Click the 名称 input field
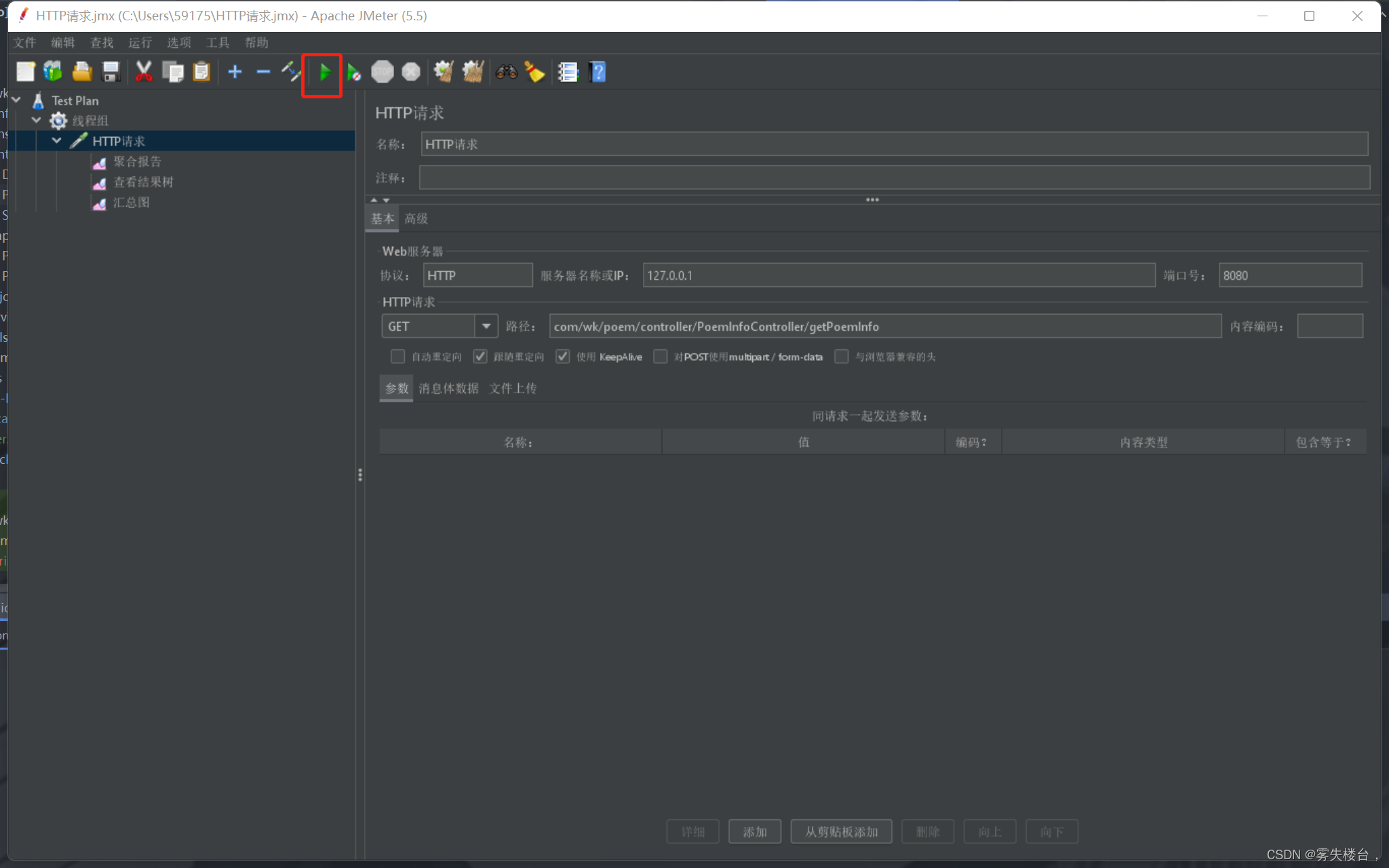The image size is (1389, 868). pos(894,144)
